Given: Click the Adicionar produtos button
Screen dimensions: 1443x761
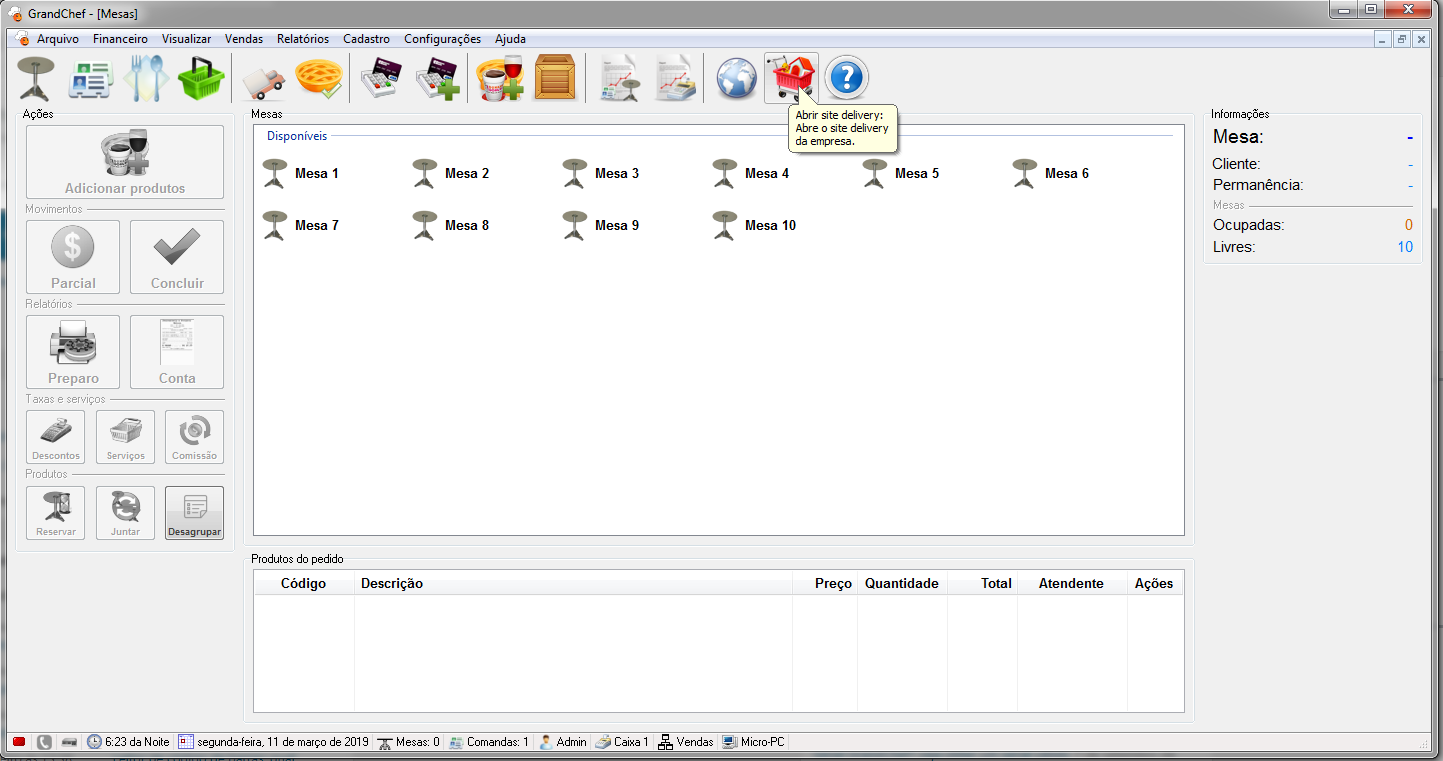Looking at the screenshot, I should coord(125,162).
